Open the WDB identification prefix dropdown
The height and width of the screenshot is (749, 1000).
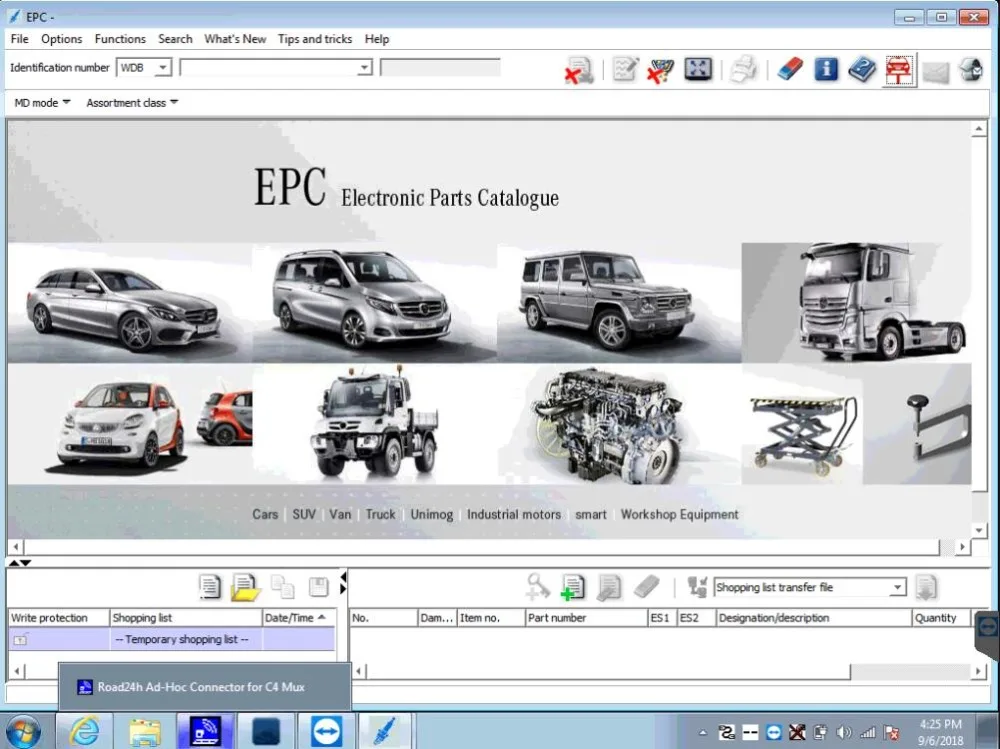[163, 67]
